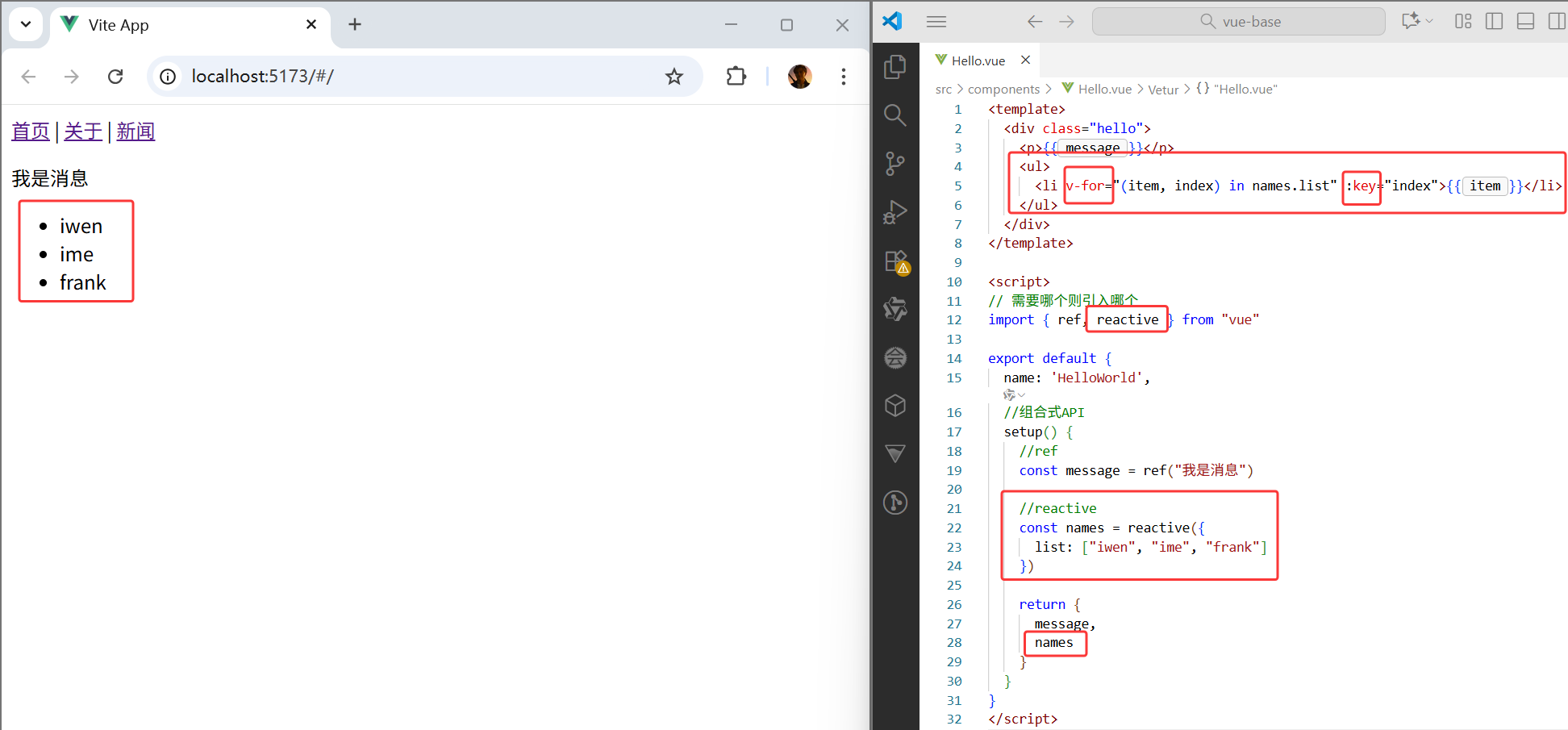The width and height of the screenshot is (1568, 730).
Task: Click the cube package icon in activity bar
Action: coord(895,406)
